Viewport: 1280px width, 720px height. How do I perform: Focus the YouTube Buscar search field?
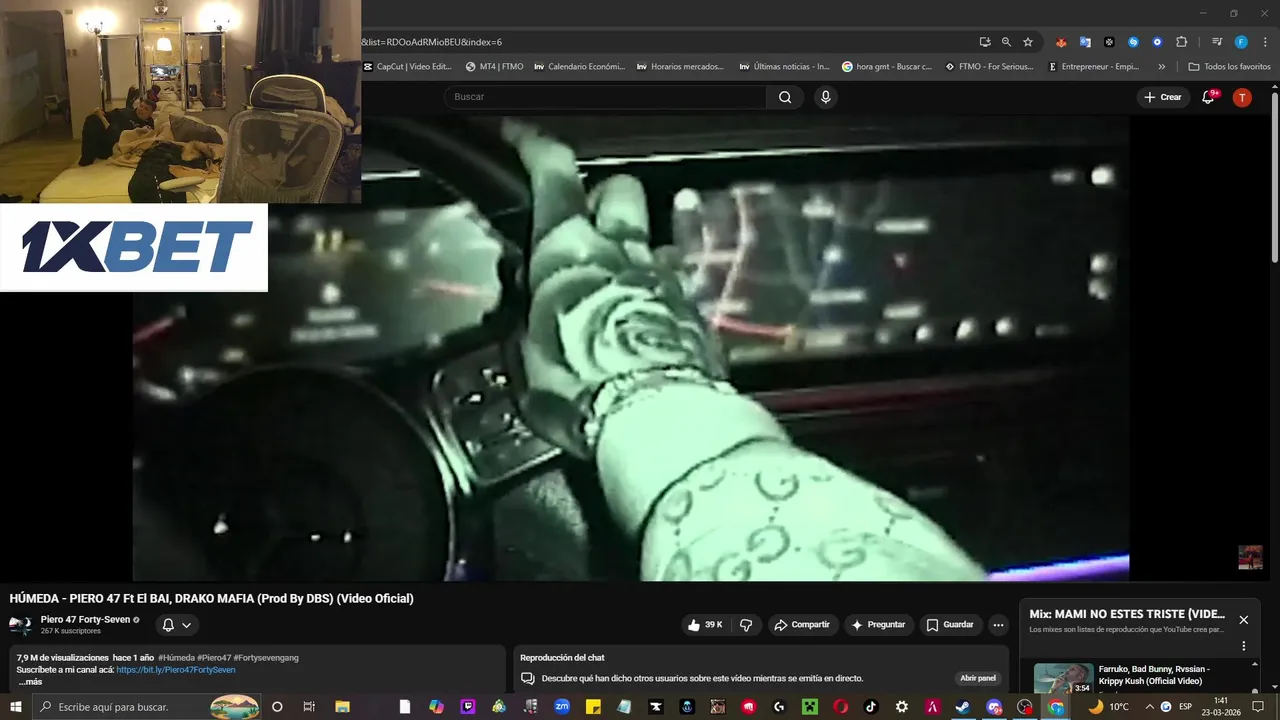click(605, 97)
